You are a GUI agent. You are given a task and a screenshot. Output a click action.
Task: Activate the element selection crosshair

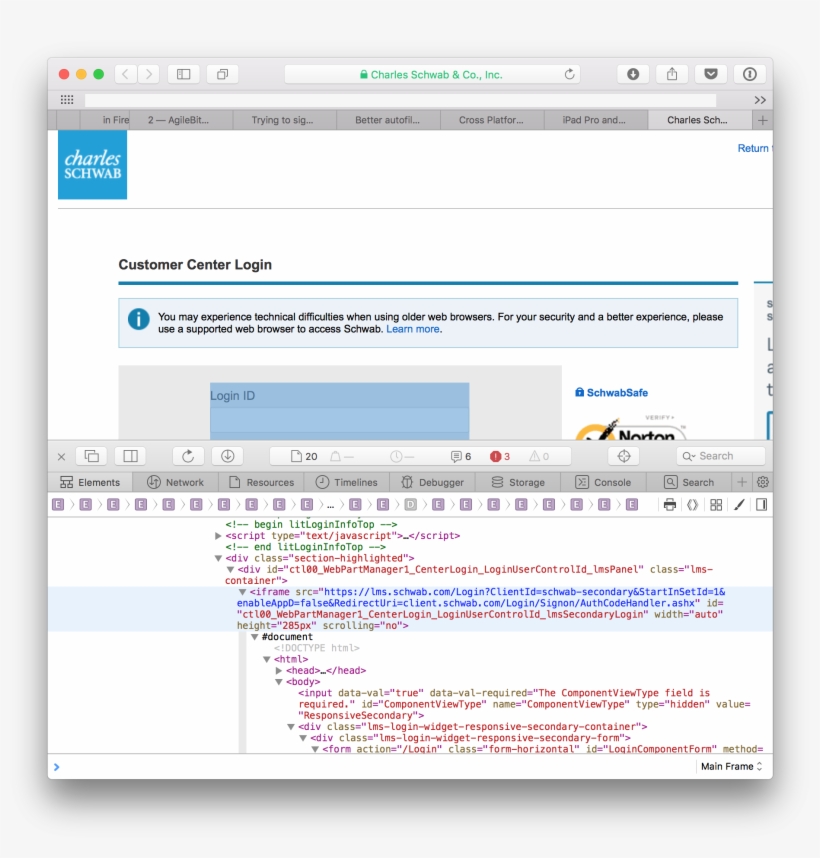click(624, 456)
